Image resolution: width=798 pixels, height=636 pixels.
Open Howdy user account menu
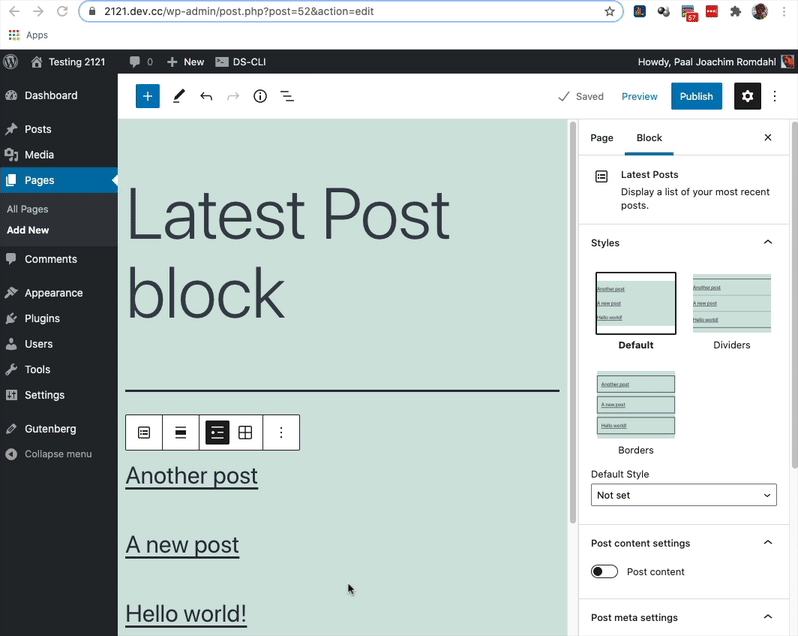tap(716, 62)
